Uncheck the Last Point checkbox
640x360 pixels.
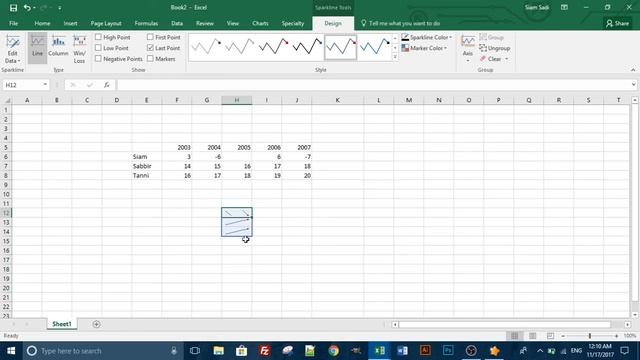pyautogui.click(x=150, y=48)
